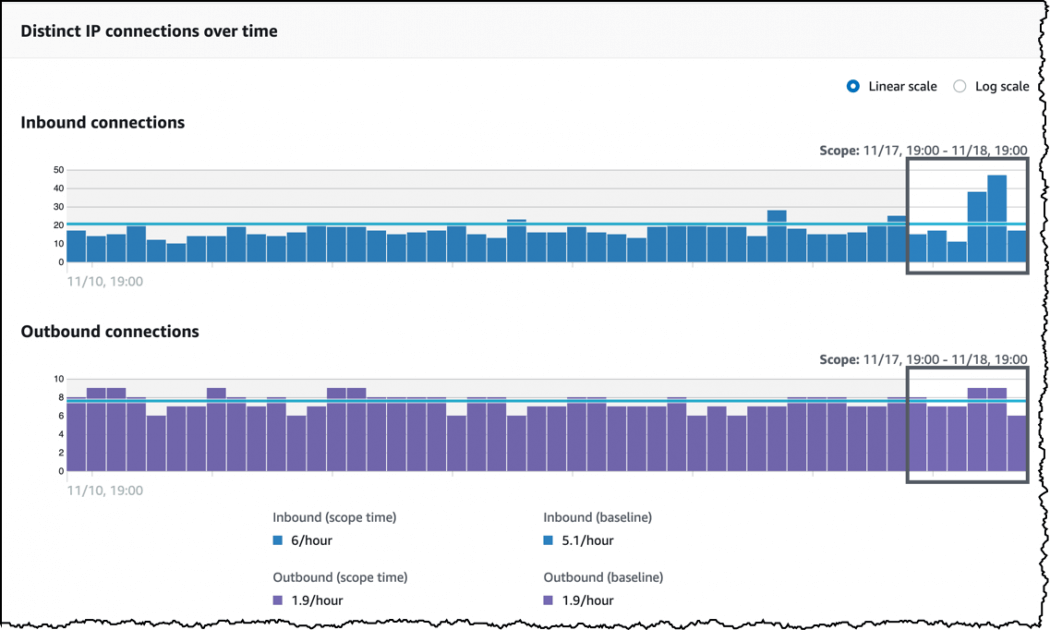Click the blue Inbound (scope time) legend square
1050x630 pixels.
pyautogui.click(x=278, y=540)
